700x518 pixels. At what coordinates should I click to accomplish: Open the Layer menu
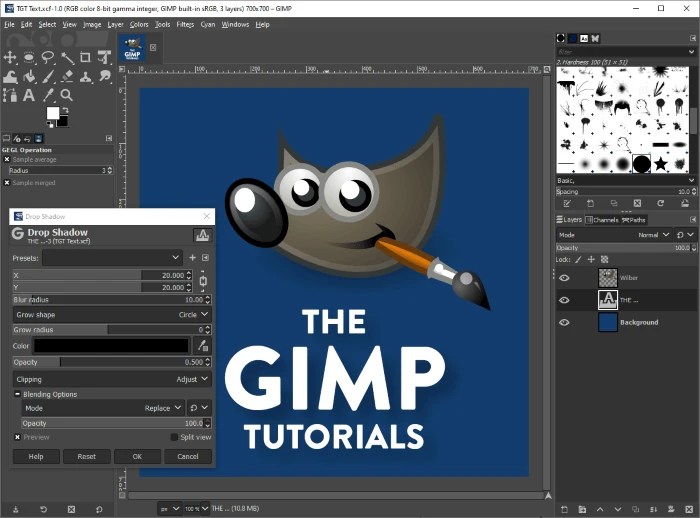tap(115, 25)
